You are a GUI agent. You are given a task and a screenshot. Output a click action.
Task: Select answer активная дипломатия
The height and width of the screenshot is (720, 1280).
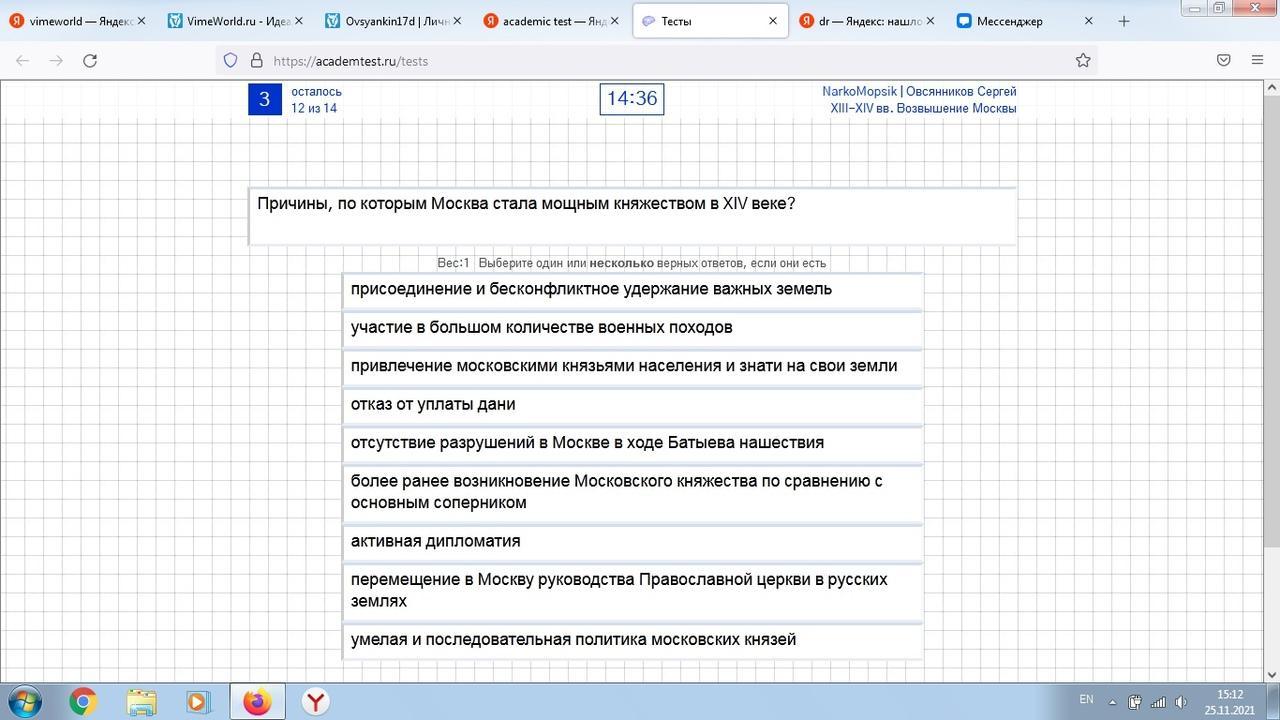click(632, 541)
